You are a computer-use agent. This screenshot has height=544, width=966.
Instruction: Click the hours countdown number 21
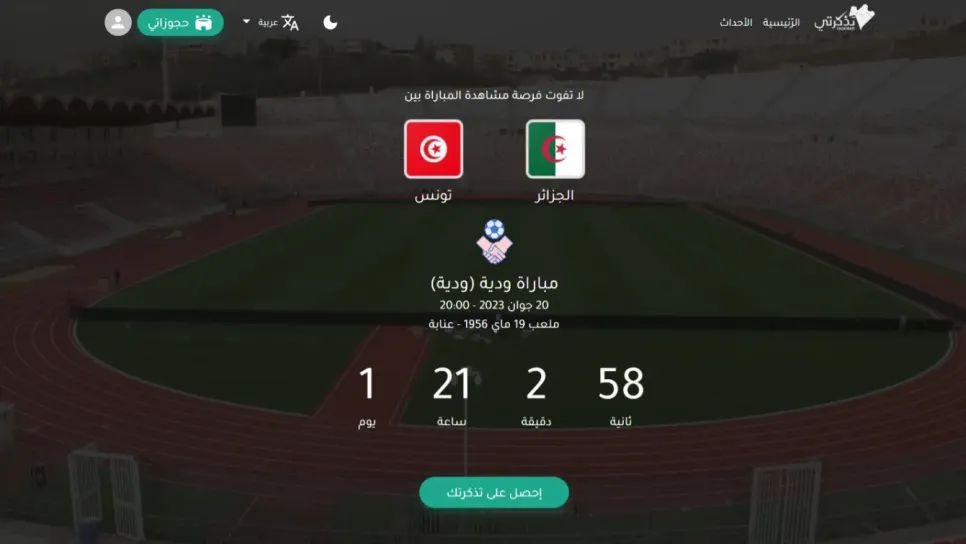[452, 383]
